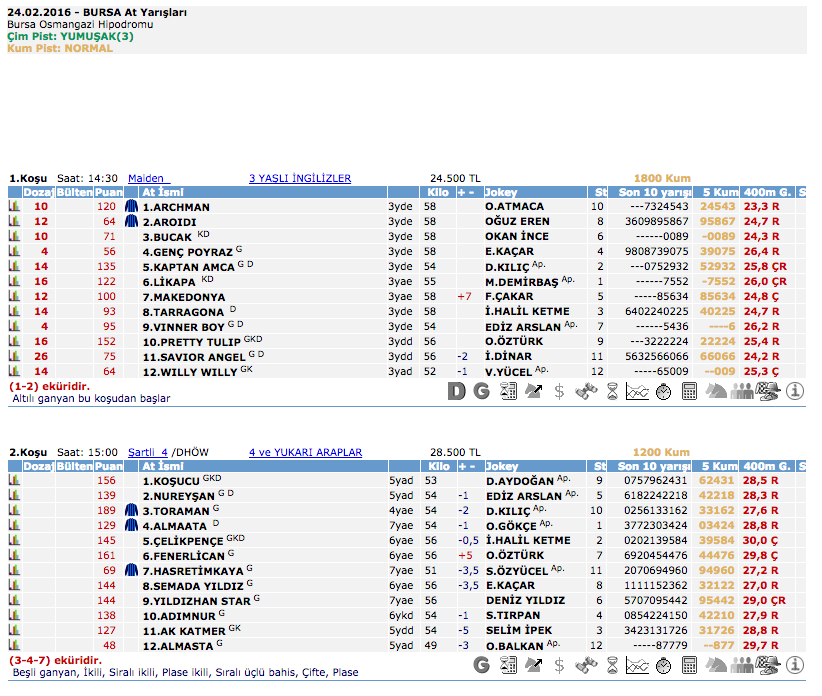Click the Jokey column header in race 1
Screen dimensions: 822x696
point(501,191)
